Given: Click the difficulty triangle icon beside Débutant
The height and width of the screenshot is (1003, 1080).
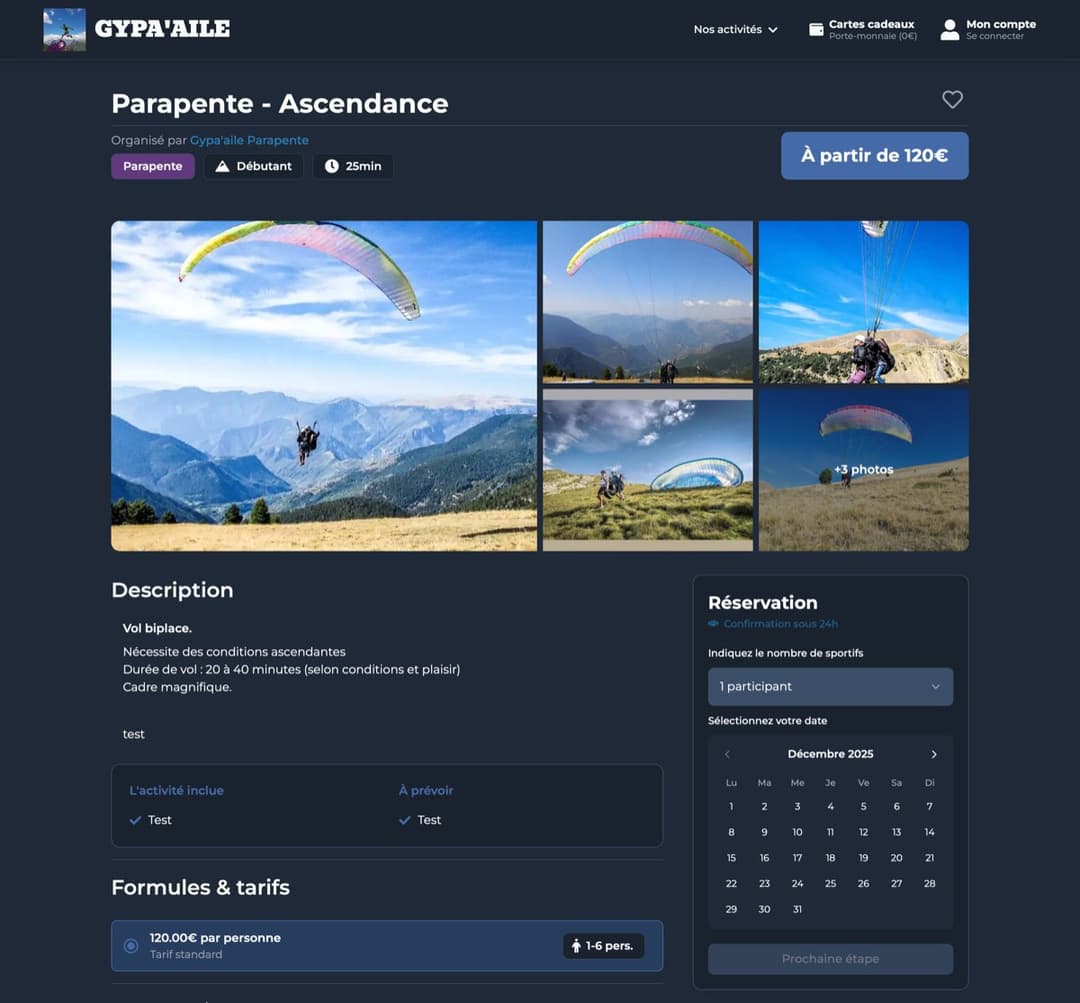Looking at the screenshot, I should pyautogui.click(x=222, y=165).
